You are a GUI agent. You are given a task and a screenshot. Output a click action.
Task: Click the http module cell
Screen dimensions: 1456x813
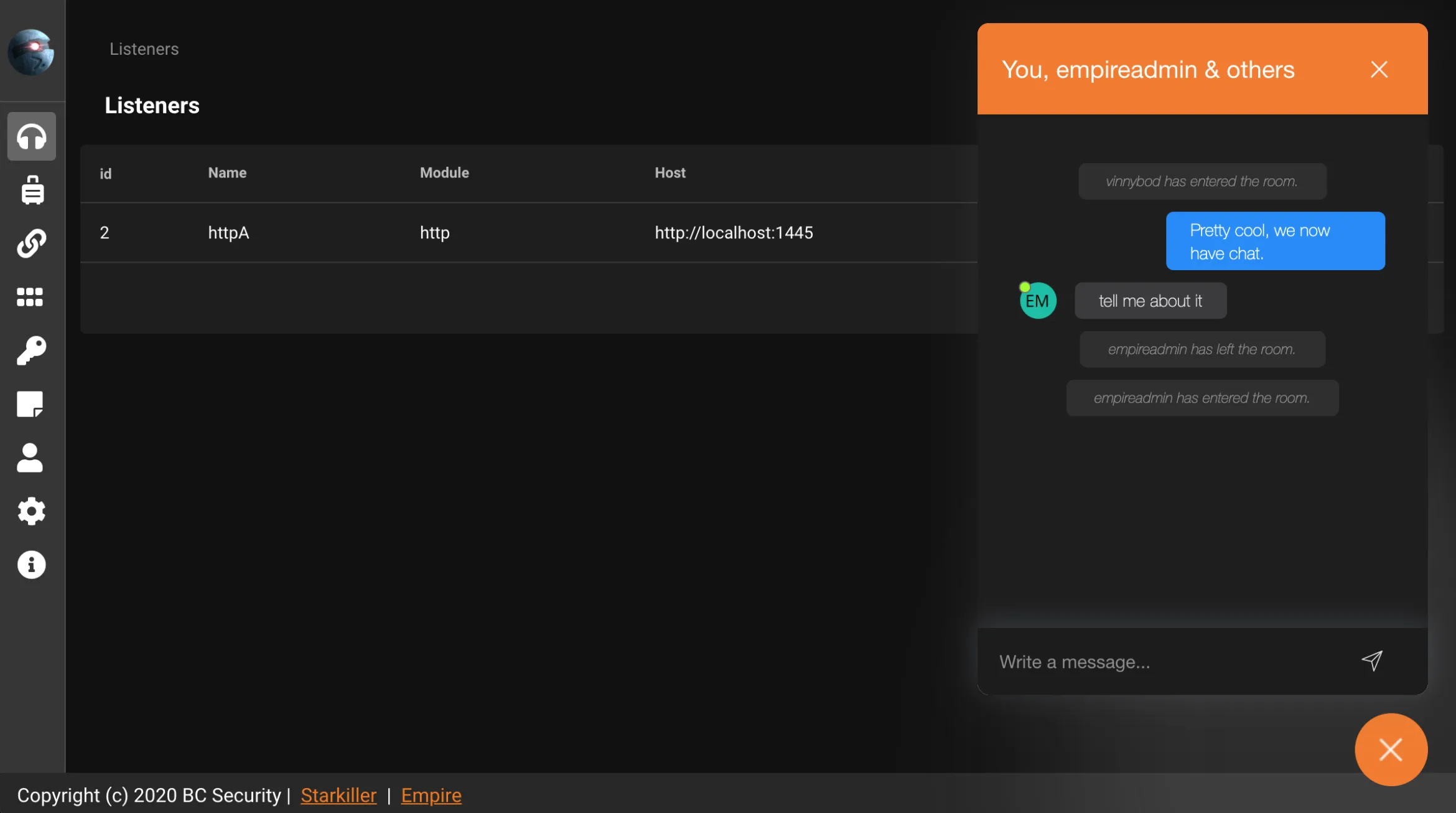coord(434,232)
